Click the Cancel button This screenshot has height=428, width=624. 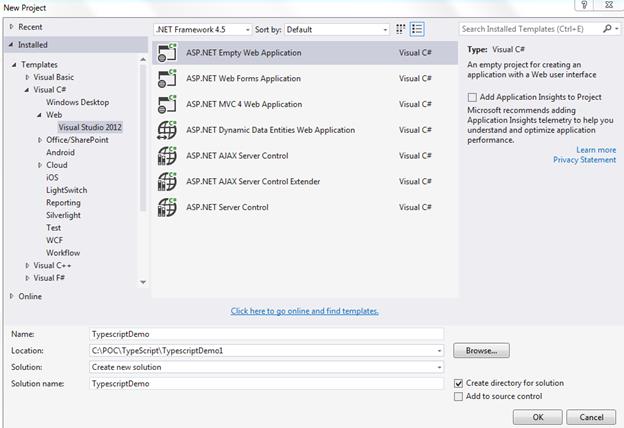[x=591, y=417]
